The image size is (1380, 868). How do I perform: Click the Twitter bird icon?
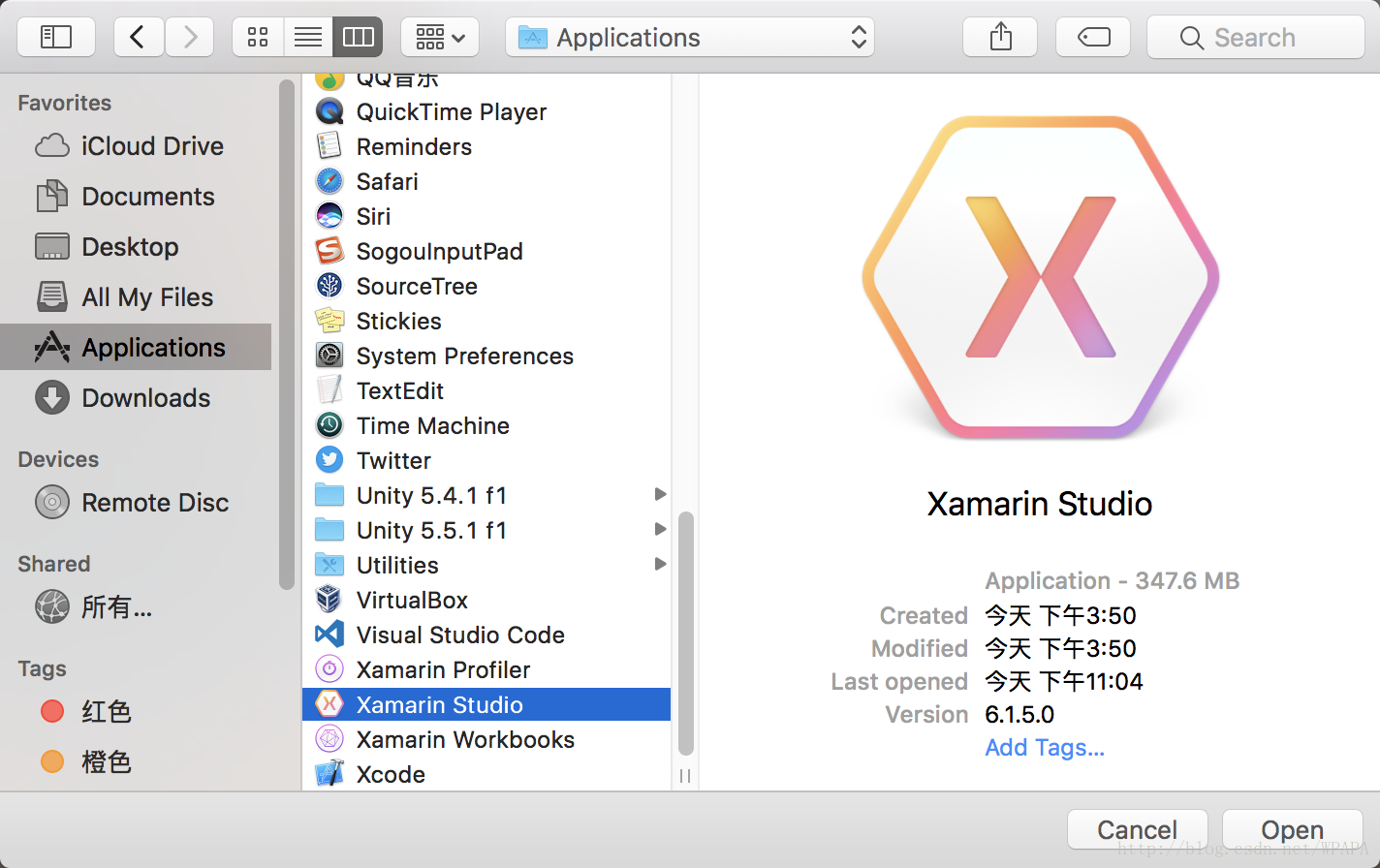point(329,460)
